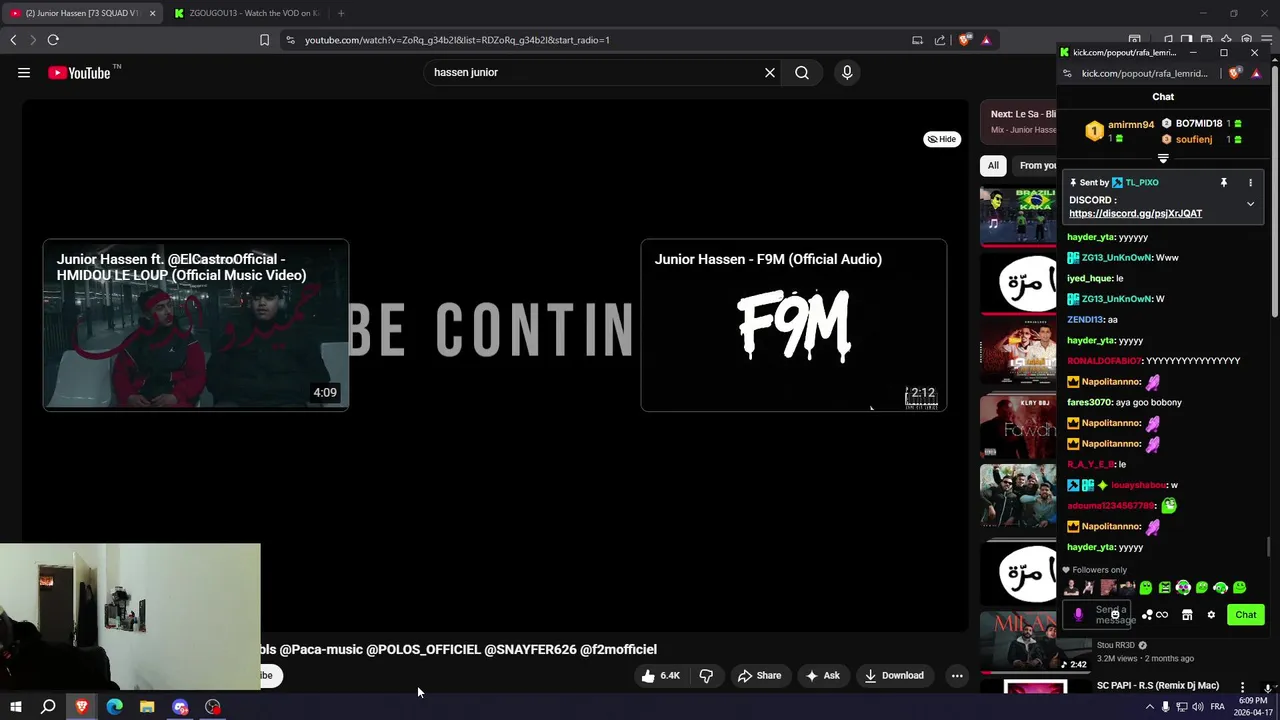Open the Brave Shields icon in the YouTube window
The height and width of the screenshot is (720, 1280).
pyautogui.click(x=965, y=40)
